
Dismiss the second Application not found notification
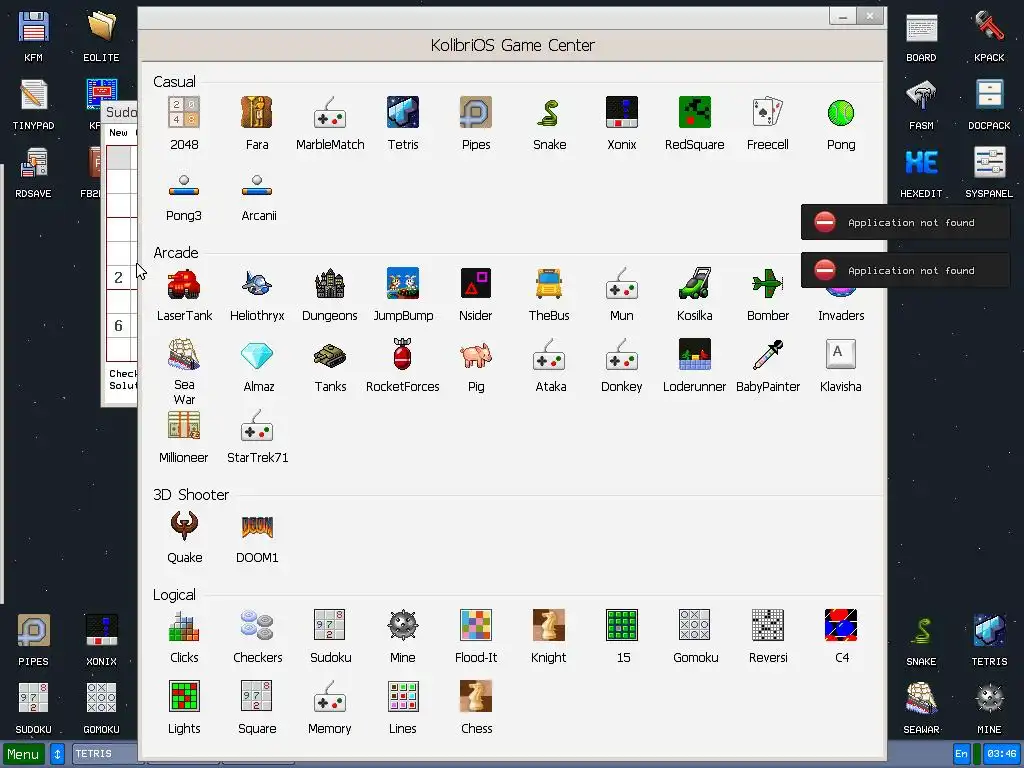click(x=905, y=270)
